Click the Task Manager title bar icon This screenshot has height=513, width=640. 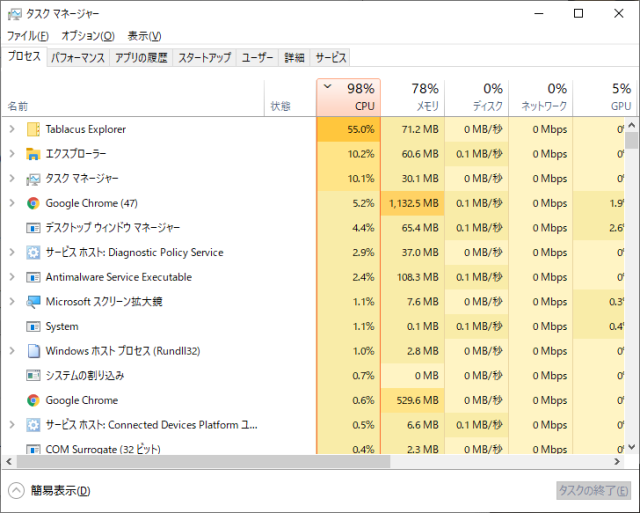pos(14,14)
